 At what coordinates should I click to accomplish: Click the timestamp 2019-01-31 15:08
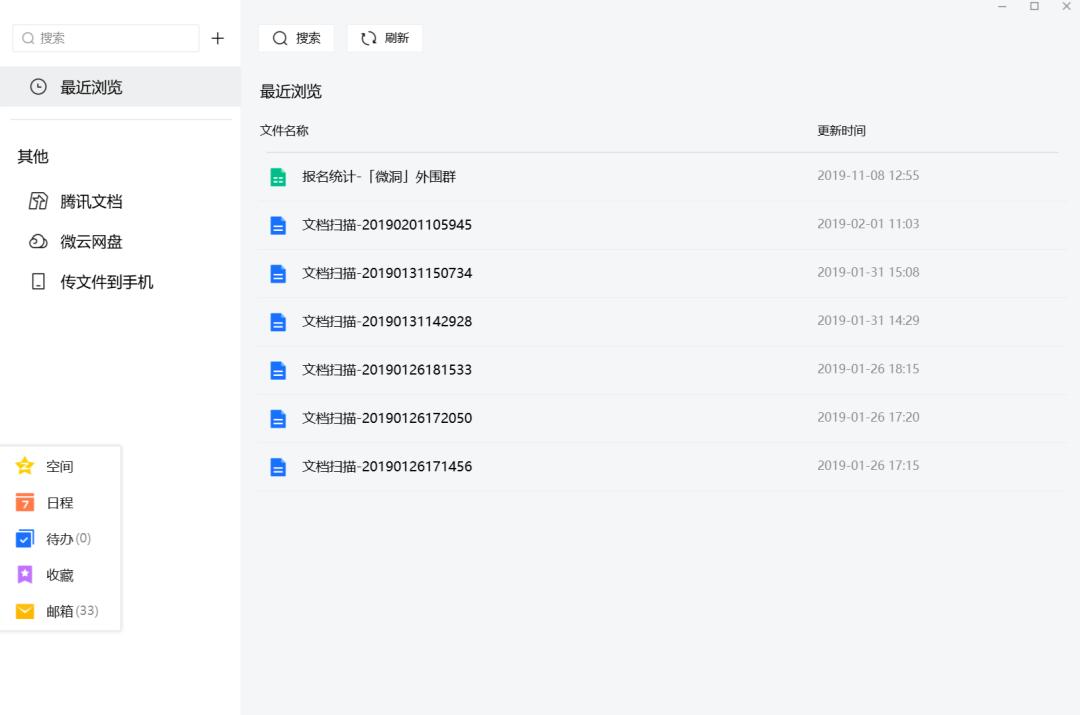(868, 272)
